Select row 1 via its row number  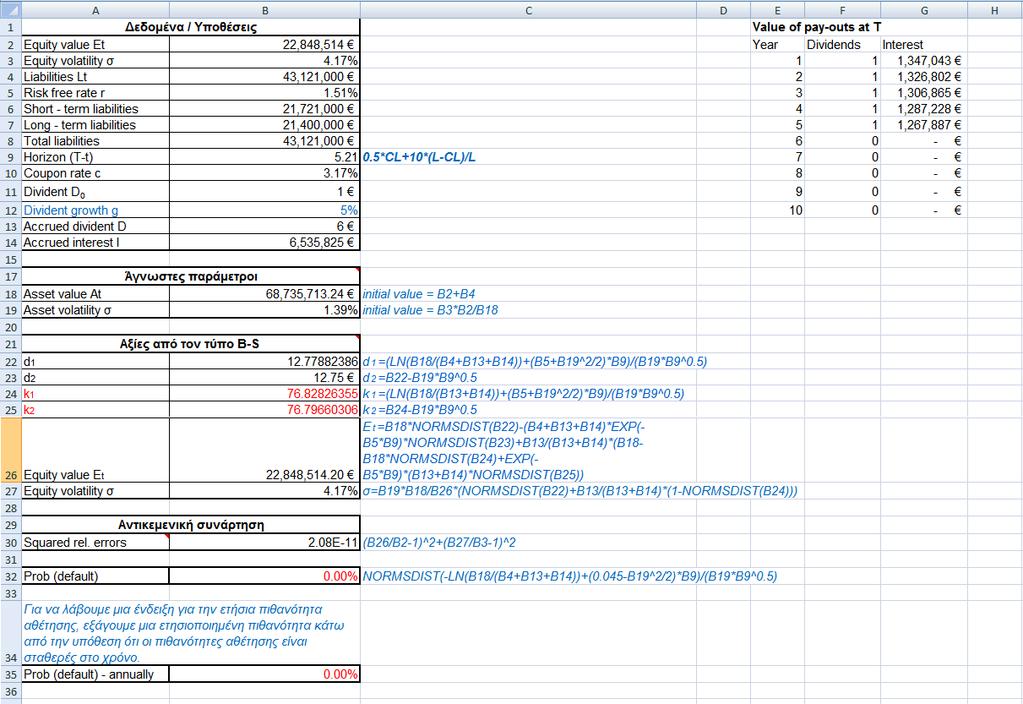(x=10, y=27)
